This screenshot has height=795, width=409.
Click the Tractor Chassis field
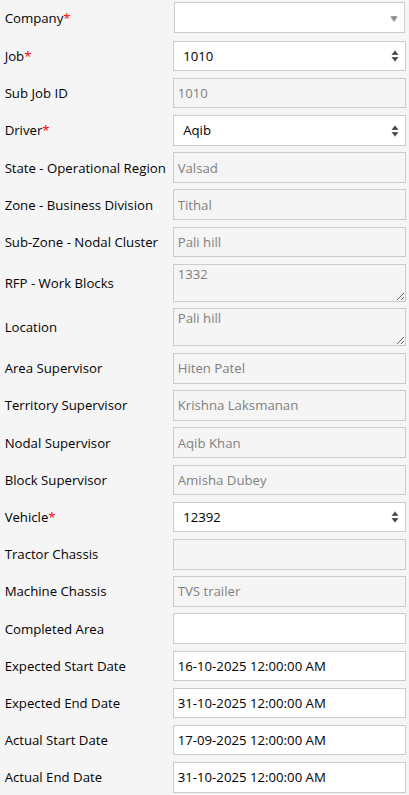point(289,555)
